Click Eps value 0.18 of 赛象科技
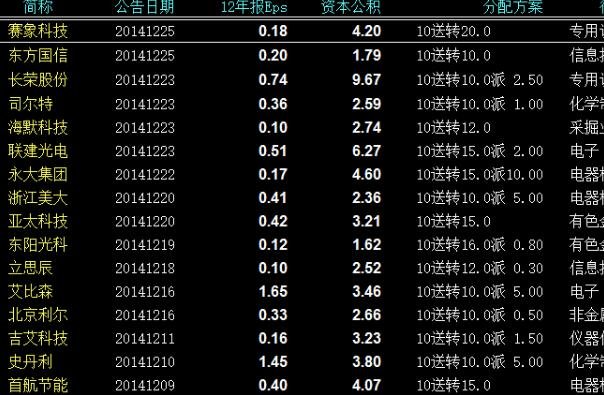This screenshot has width=604, height=395. (x=273, y=31)
